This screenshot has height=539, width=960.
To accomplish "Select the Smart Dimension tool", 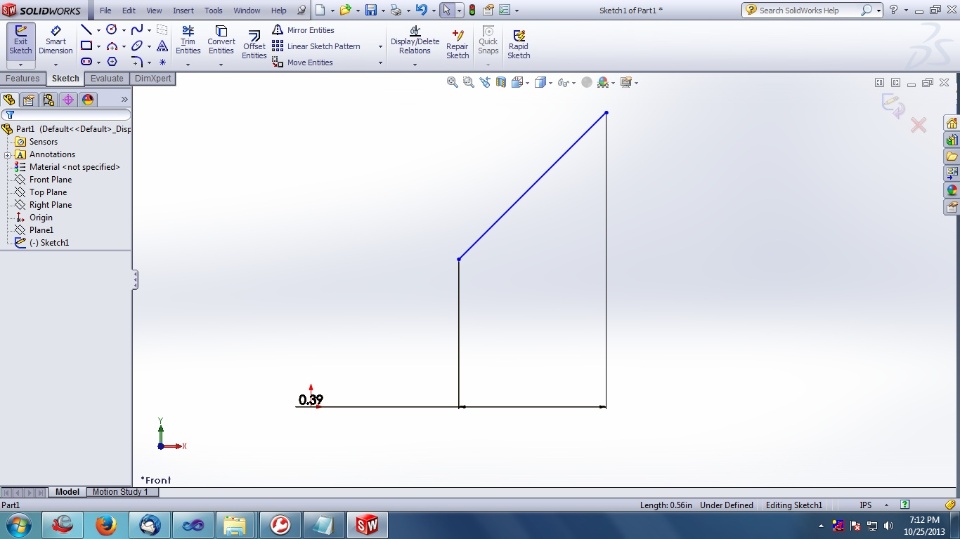I will tap(55, 40).
